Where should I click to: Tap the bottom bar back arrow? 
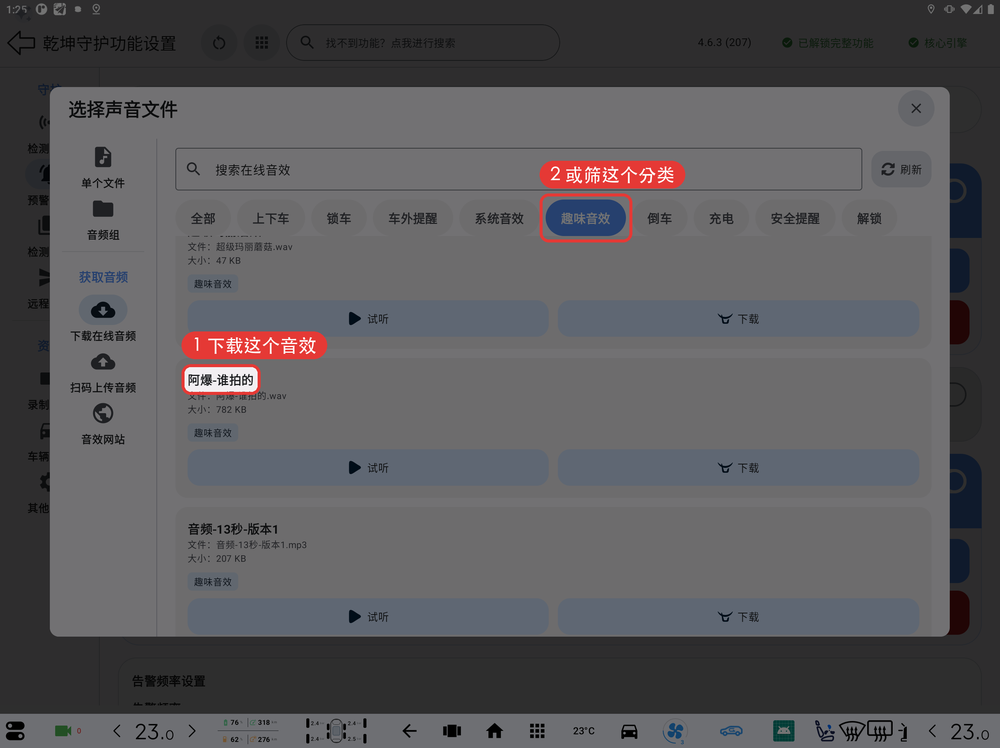coord(409,731)
